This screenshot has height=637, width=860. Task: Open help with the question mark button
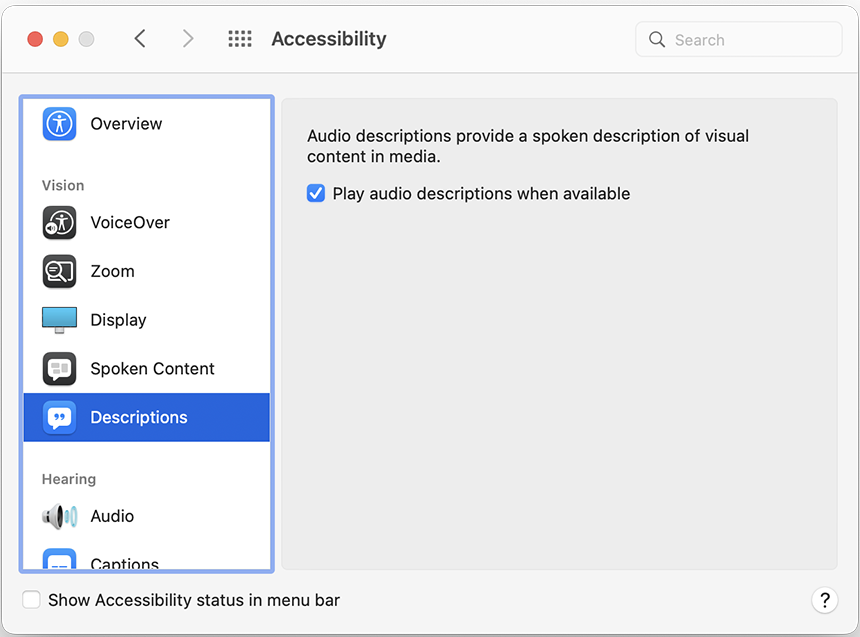[825, 600]
